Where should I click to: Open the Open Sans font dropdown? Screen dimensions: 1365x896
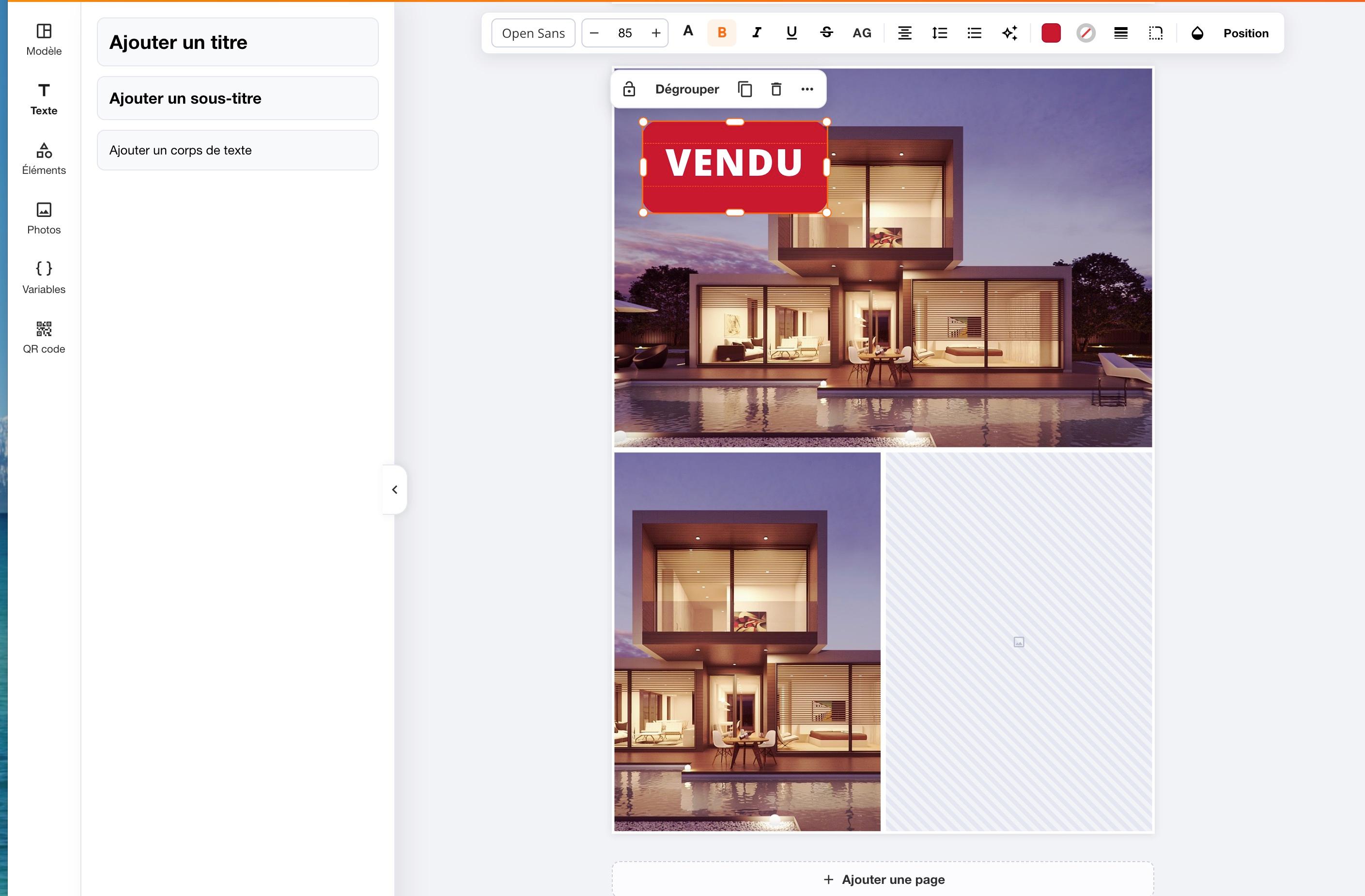coord(533,33)
